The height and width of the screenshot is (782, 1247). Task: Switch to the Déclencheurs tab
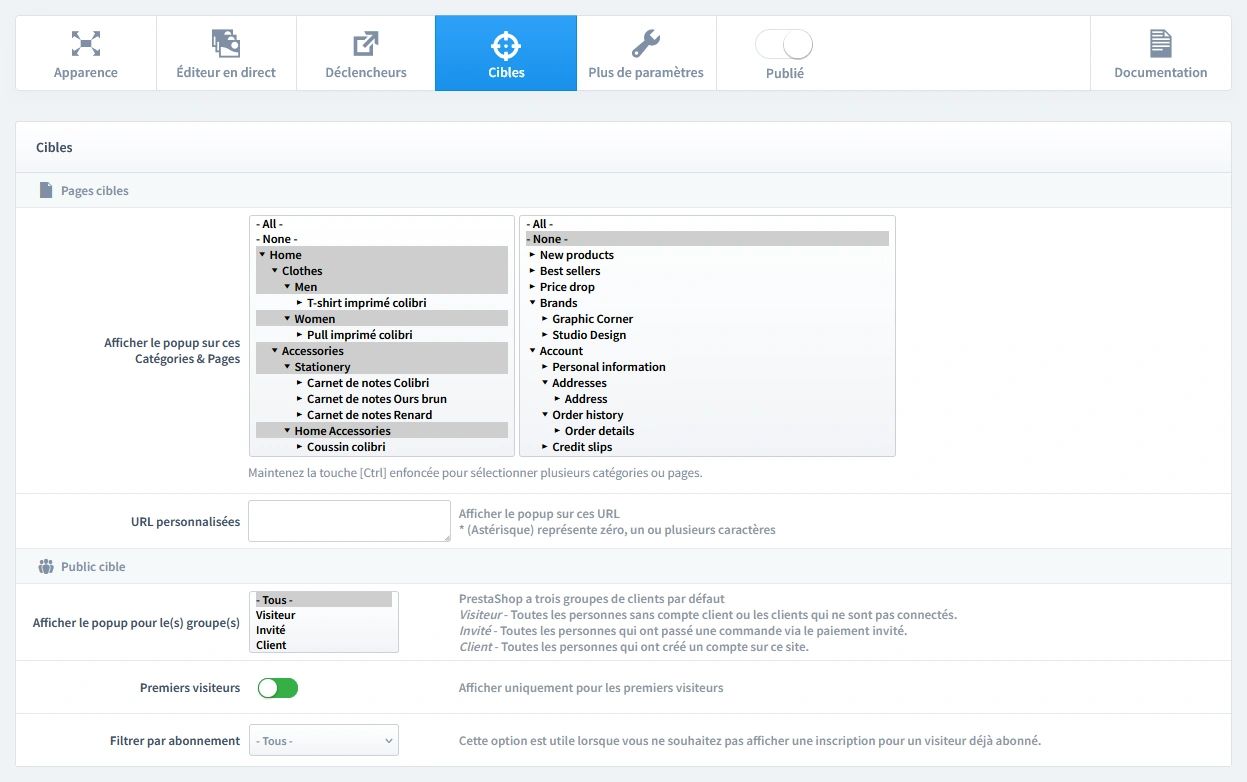click(365, 53)
